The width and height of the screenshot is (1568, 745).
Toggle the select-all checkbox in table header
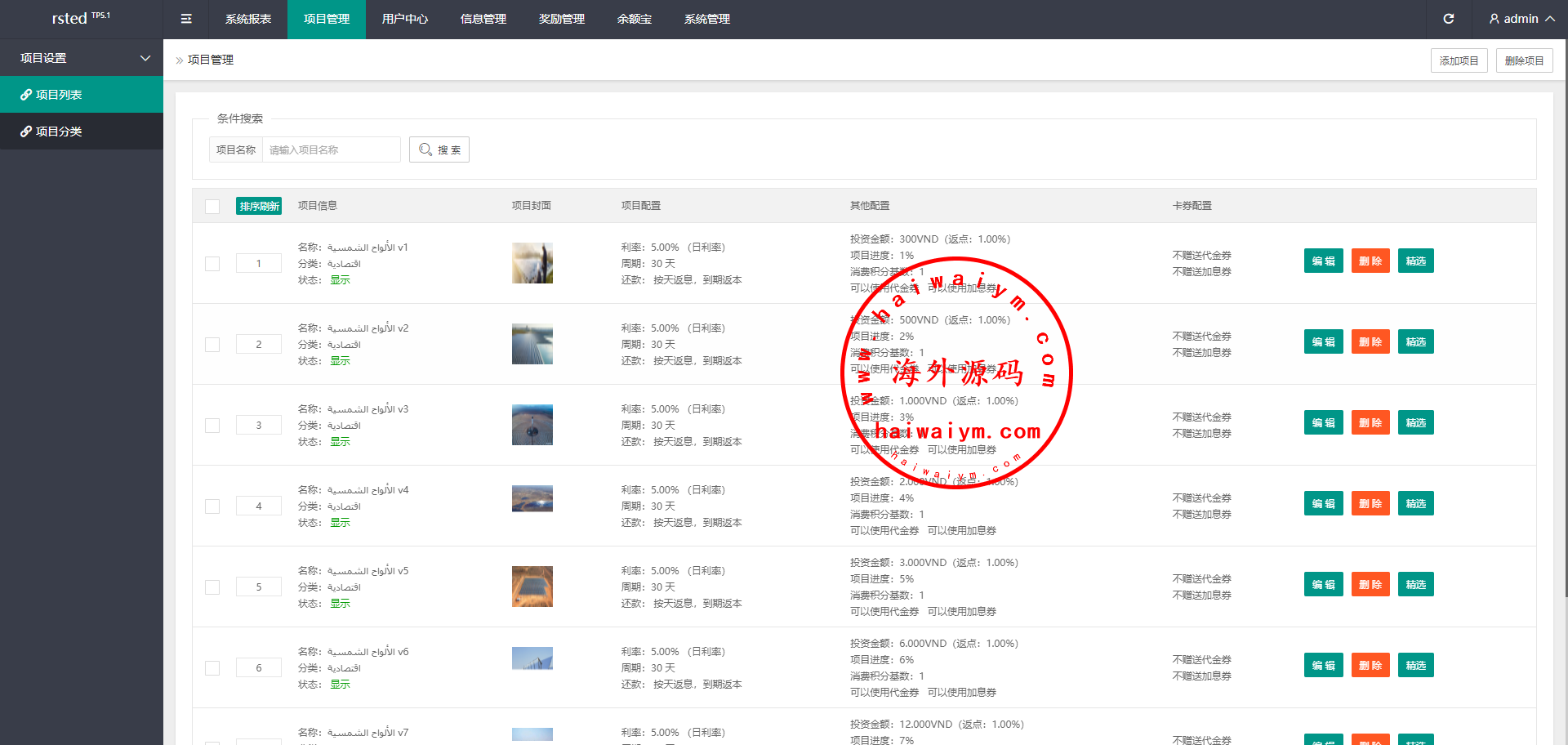pyautogui.click(x=212, y=206)
